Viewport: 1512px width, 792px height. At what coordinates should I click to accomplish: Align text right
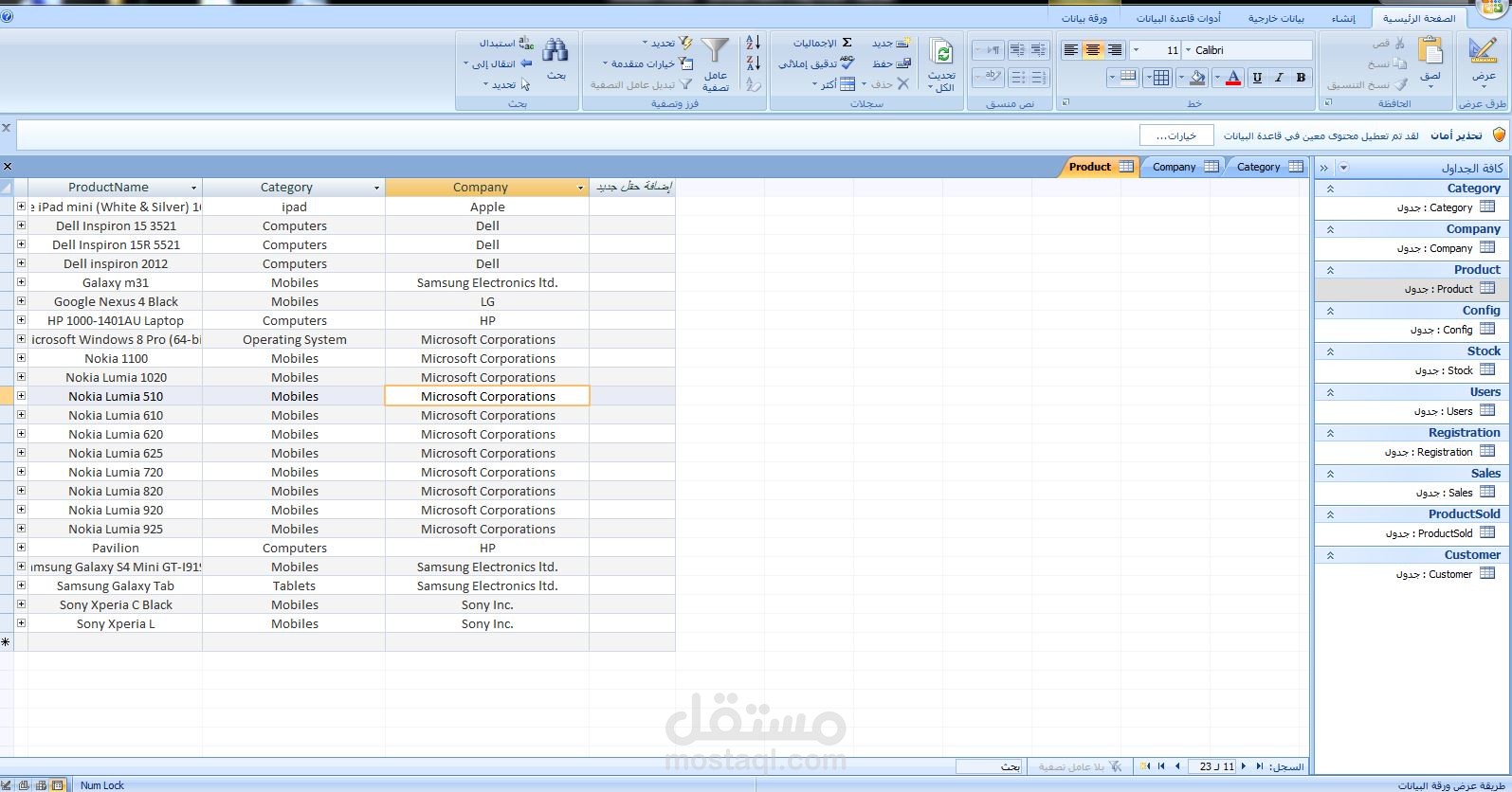(1115, 50)
